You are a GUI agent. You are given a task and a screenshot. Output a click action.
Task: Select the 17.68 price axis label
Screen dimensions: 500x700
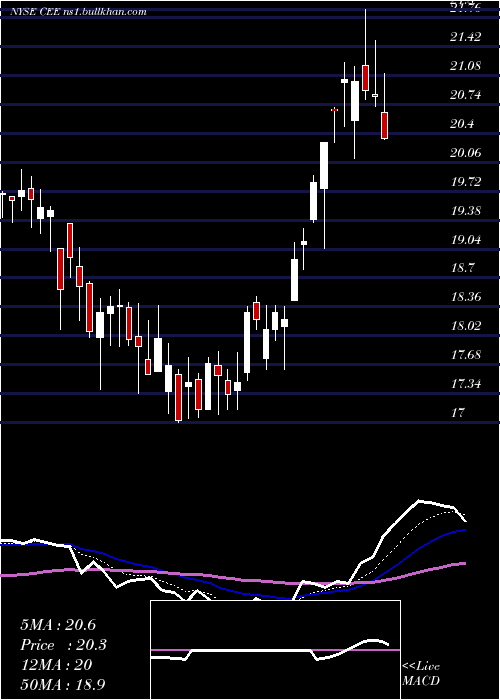pyautogui.click(x=466, y=355)
